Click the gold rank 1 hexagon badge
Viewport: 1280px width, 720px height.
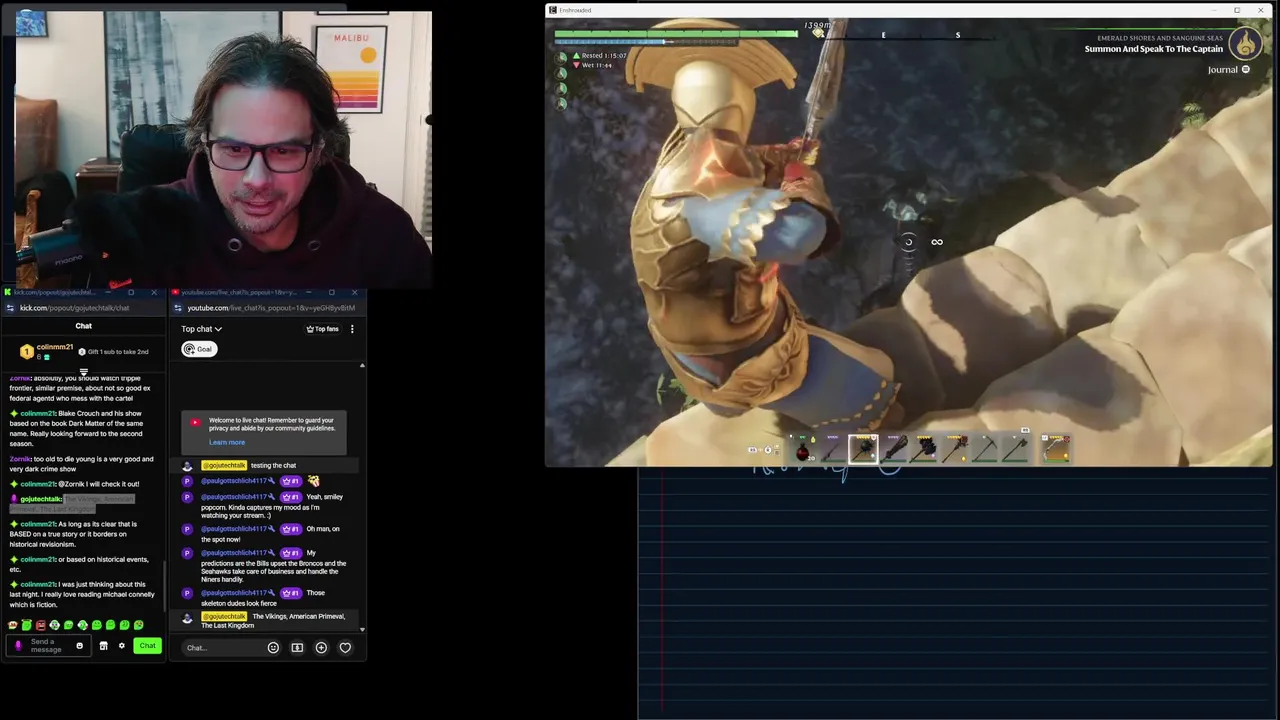[x=26, y=352]
